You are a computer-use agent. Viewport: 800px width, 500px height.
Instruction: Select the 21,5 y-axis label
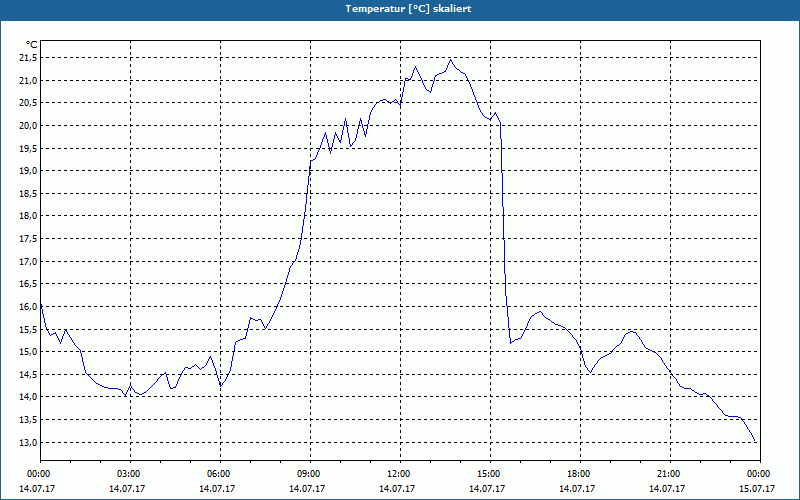coord(28,58)
